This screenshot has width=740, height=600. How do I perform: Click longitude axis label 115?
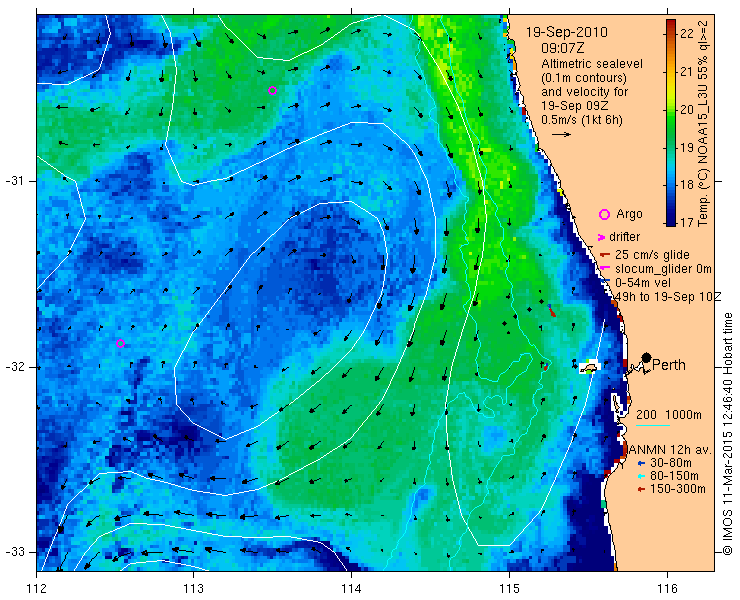coord(509,589)
